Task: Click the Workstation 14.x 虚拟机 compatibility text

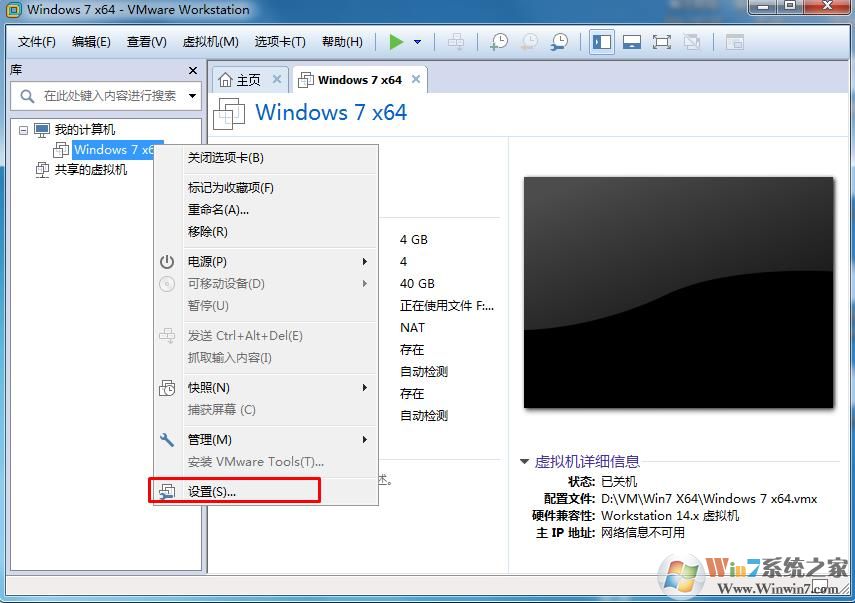Action: point(670,516)
